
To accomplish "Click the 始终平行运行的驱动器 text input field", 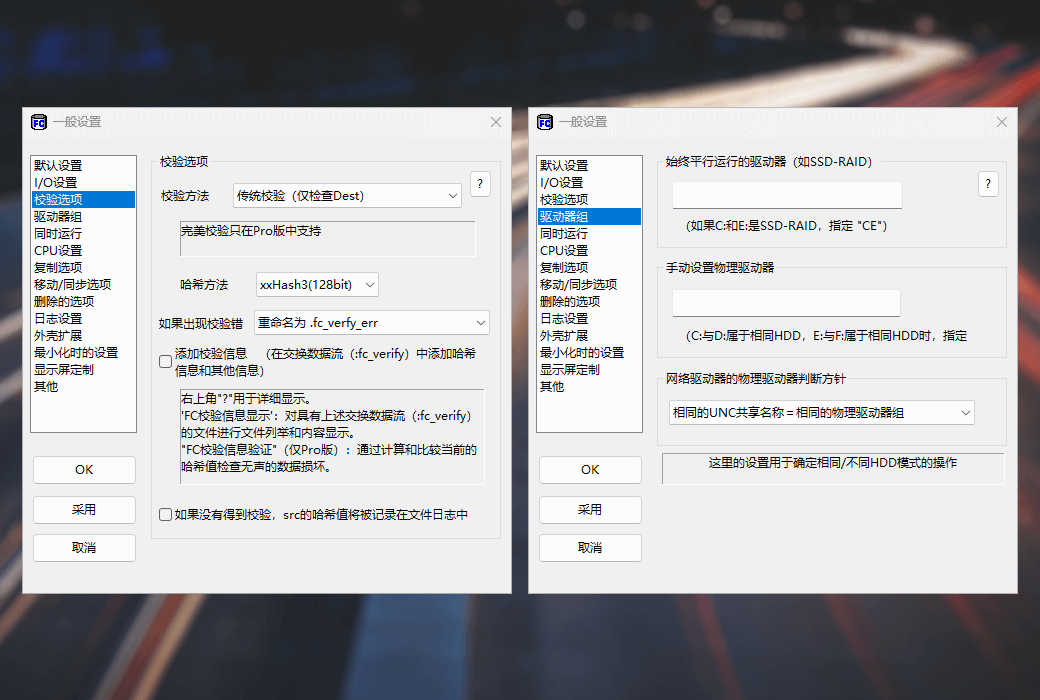I will 787,195.
